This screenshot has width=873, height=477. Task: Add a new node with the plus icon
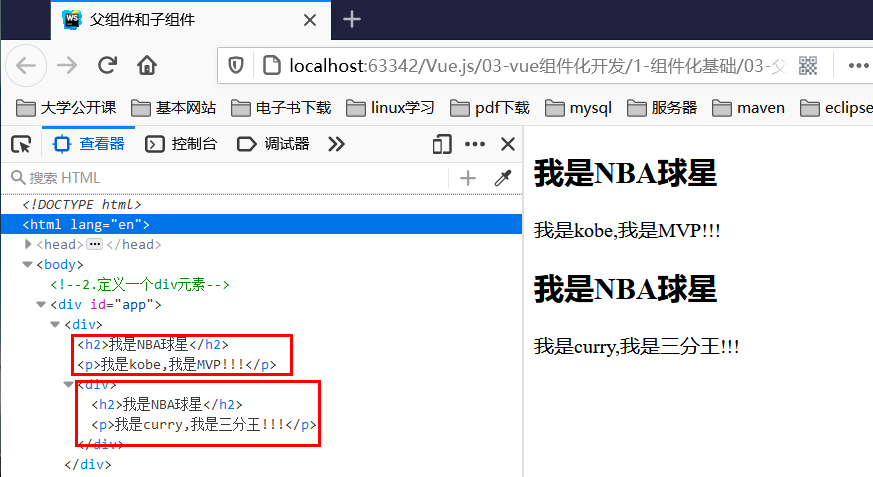pyautogui.click(x=468, y=178)
